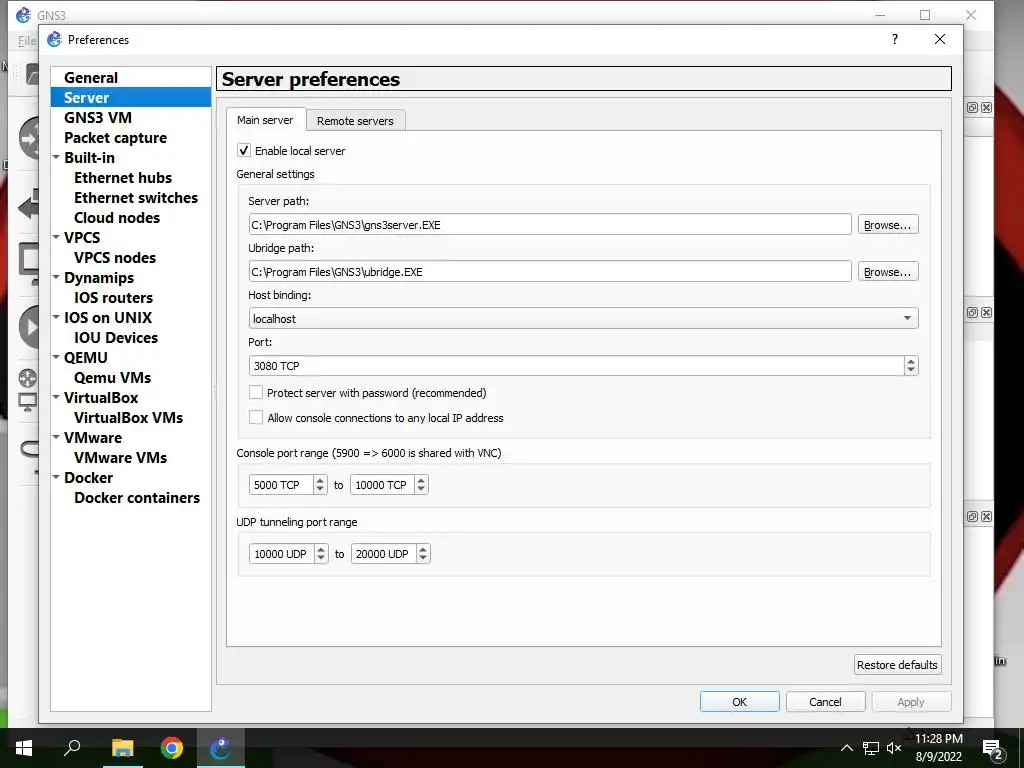Image resolution: width=1024 pixels, height=768 pixels.
Task: Collapse the VPCS tree group
Action: point(56,237)
